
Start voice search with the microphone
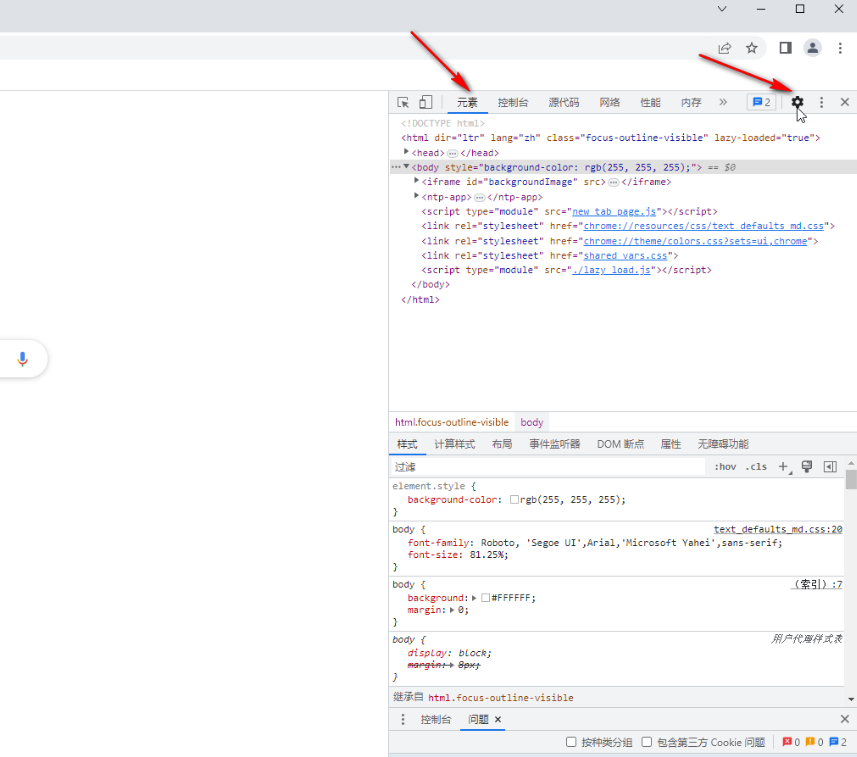22,359
